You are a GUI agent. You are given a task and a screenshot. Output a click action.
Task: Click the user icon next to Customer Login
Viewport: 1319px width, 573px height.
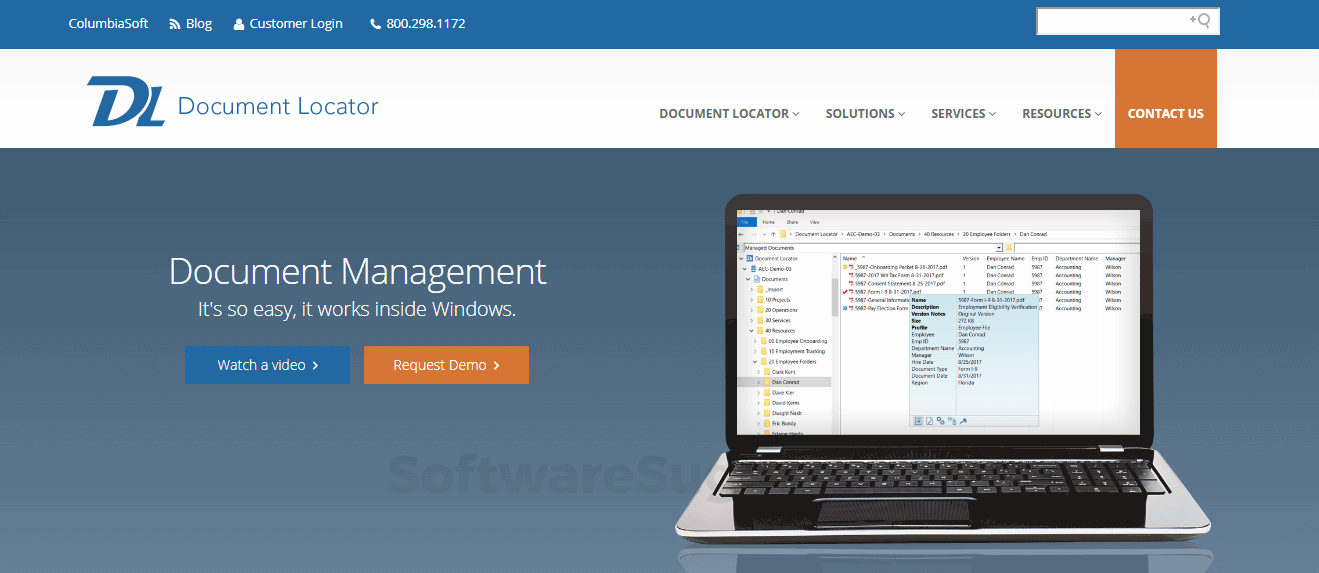[239, 24]
